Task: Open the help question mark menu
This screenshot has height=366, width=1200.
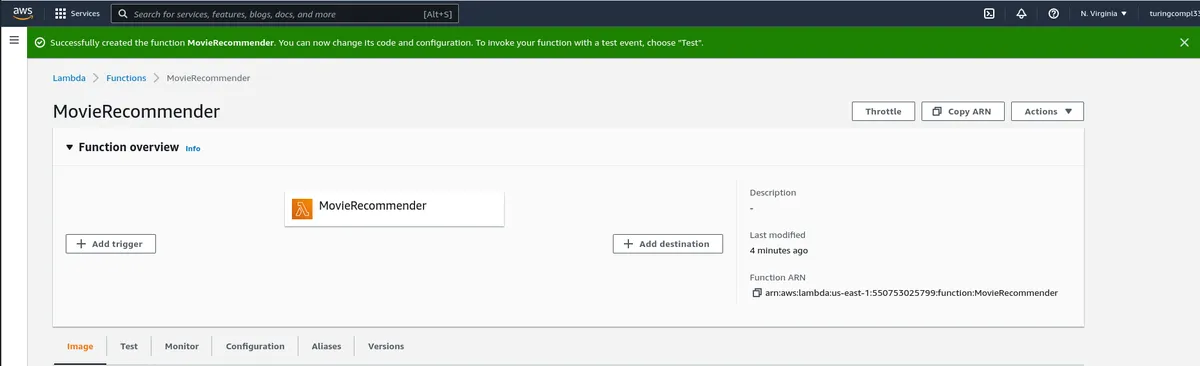Action: tap(1053, 14)
